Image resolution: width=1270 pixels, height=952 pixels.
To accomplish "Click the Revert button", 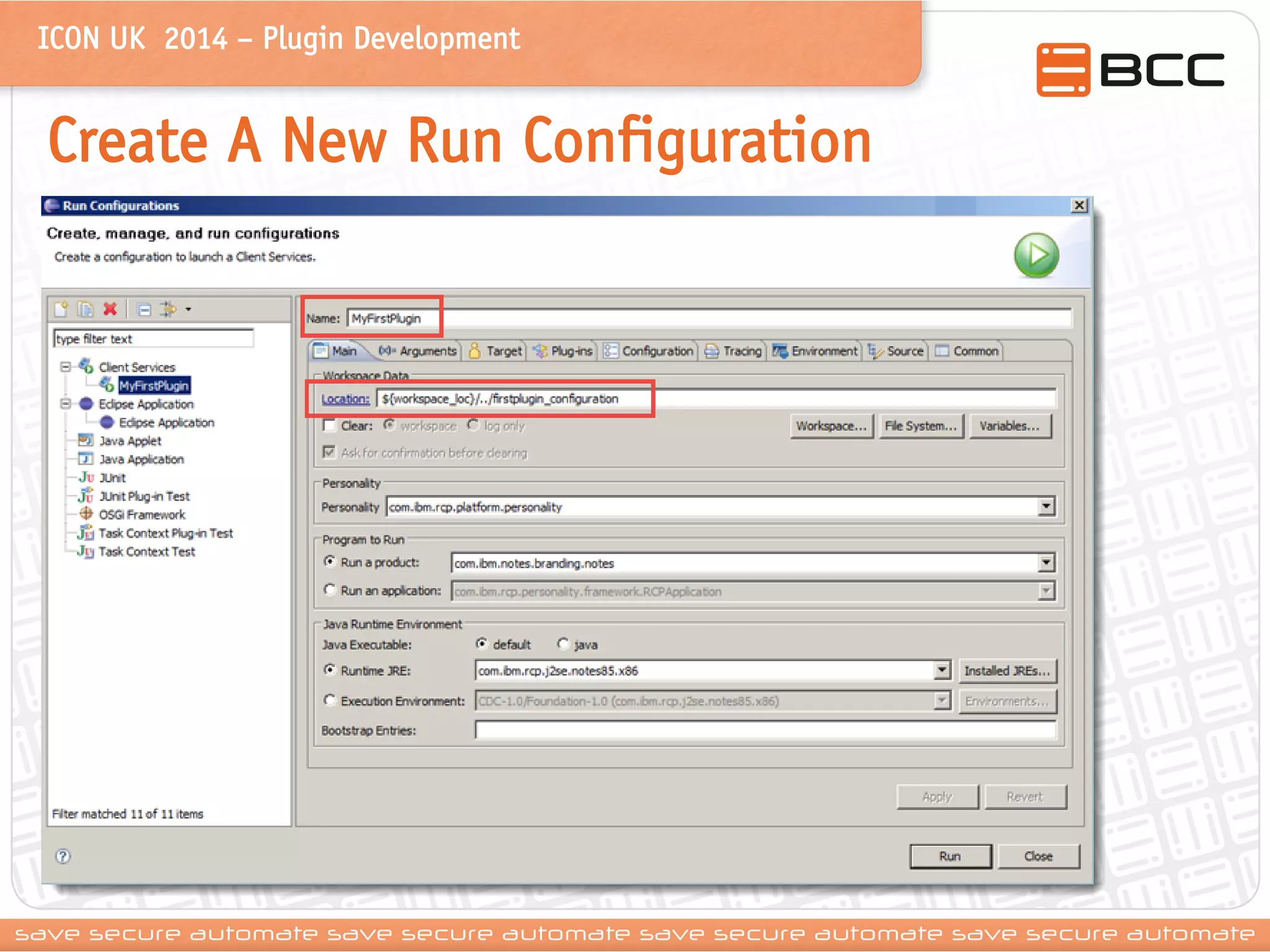I will (x=1025, y=797).
